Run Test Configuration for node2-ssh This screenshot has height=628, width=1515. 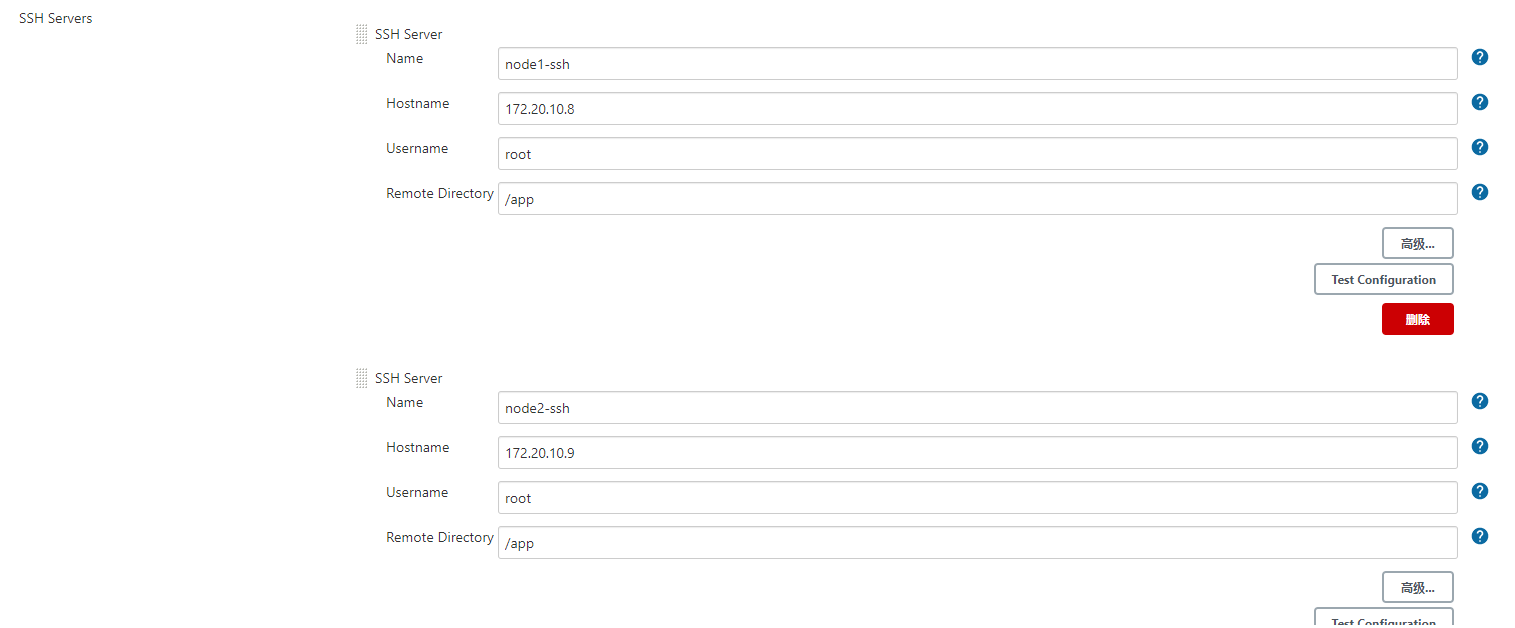1383,621
